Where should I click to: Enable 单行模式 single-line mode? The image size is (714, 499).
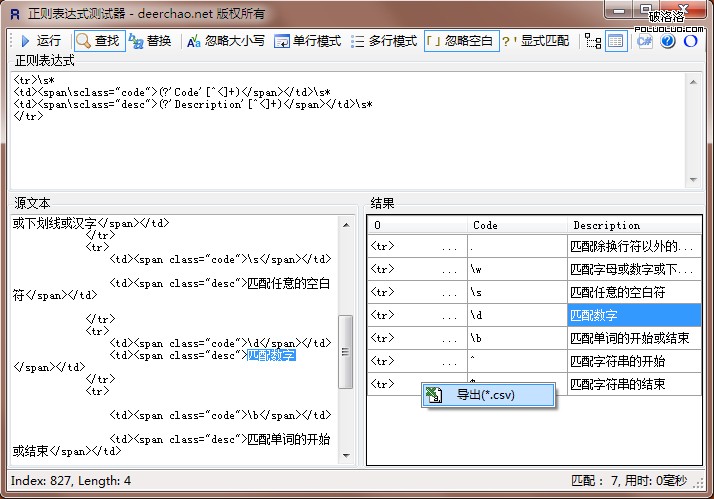[309, 41]
